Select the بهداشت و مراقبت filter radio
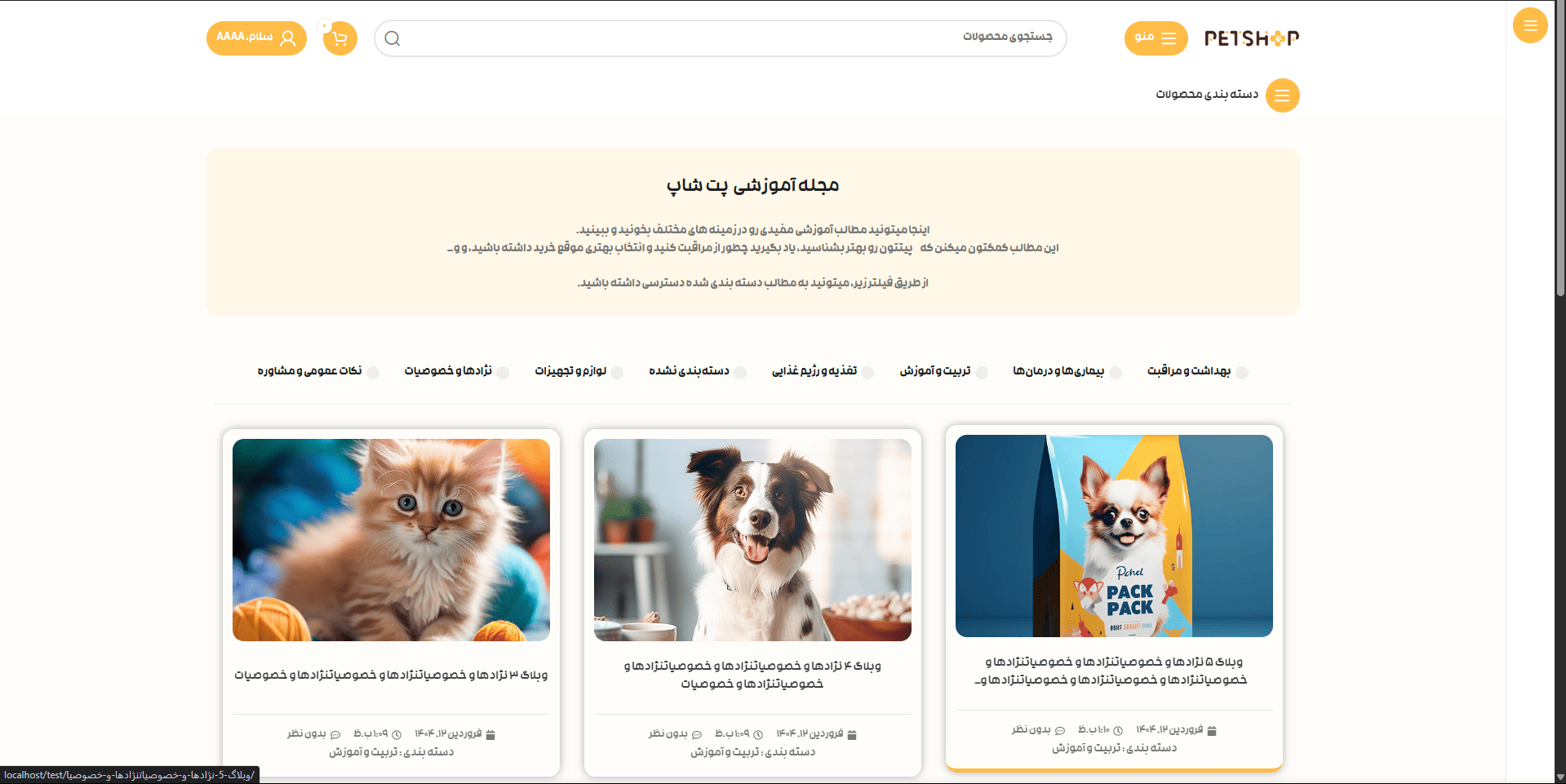Viewport: 1566px width, 784px height. coord(1242,372)
